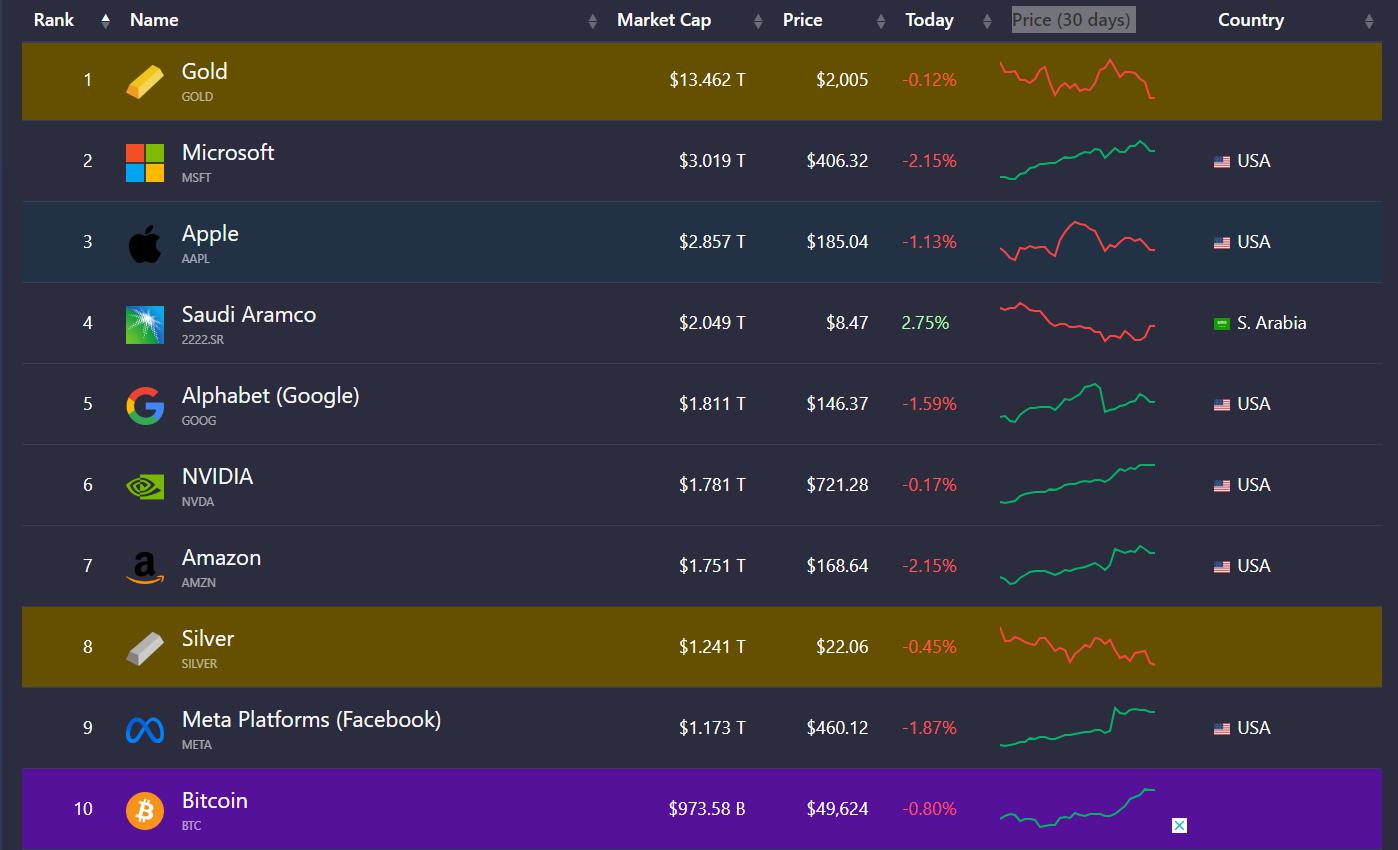Screen dimensions: 1398x850
Task: Click Silver's 30-day price chart
Action: point(1077,646)
